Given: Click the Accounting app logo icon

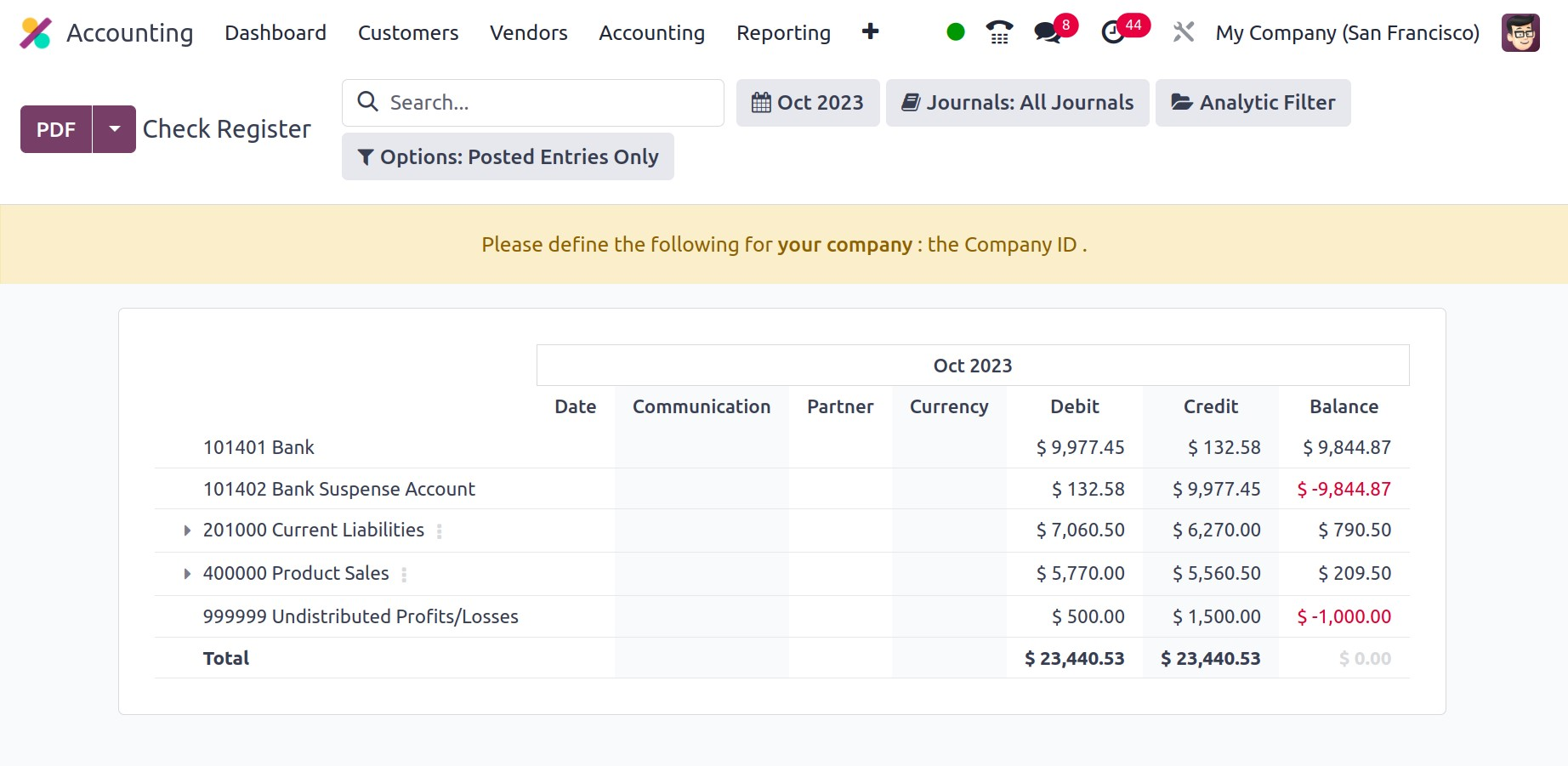Looking at the screenshot, I should point(36,33).
